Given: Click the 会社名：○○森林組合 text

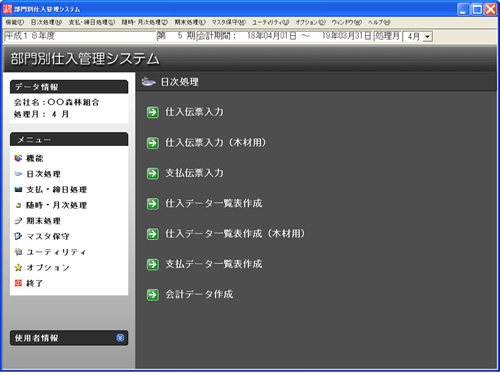Looking at the screenshot, I should coord(57,102).
